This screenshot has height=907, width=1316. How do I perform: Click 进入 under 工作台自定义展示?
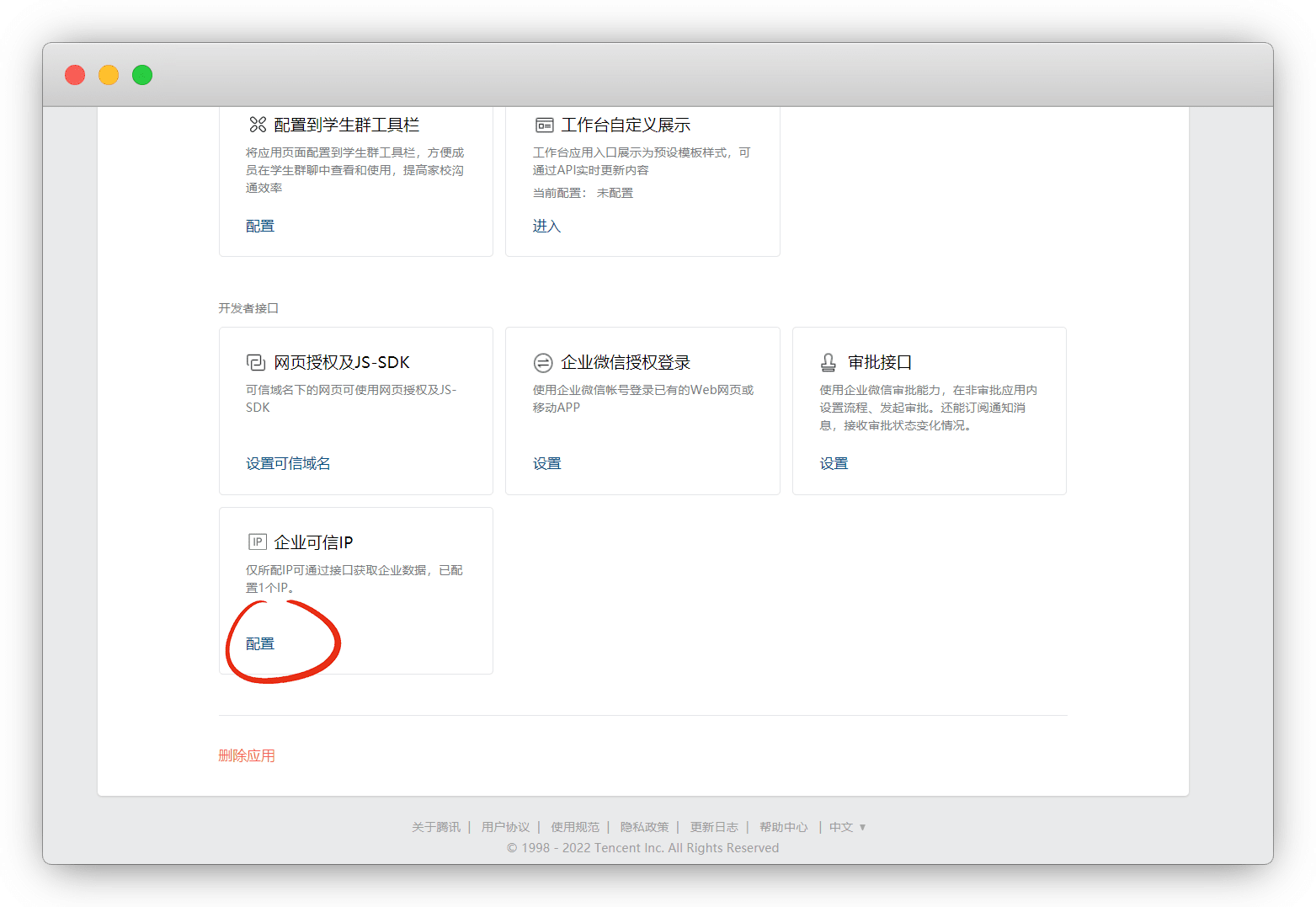point(546,227)
